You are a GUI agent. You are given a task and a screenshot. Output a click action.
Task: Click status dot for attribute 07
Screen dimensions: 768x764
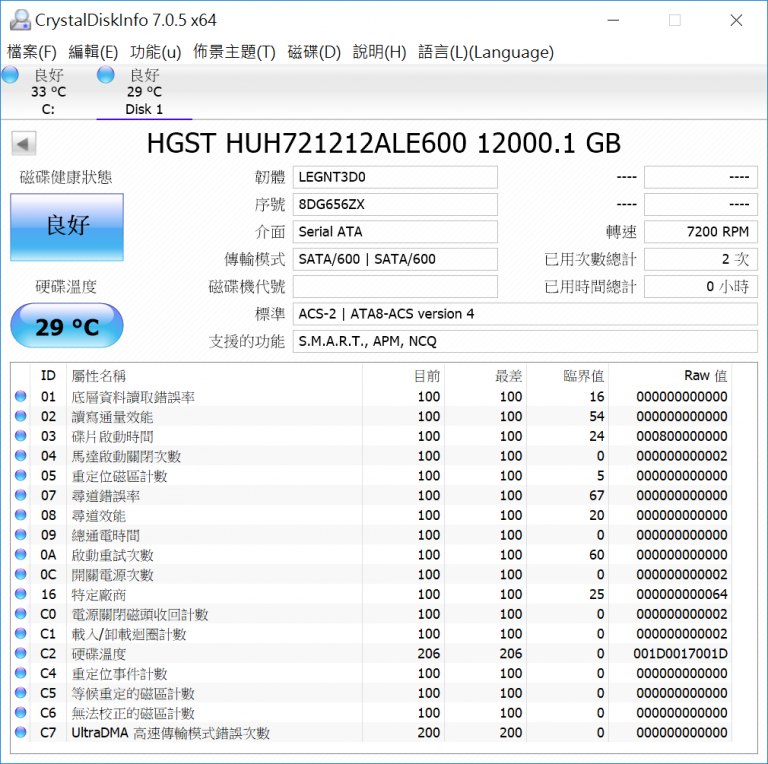[x=21, y=495]
